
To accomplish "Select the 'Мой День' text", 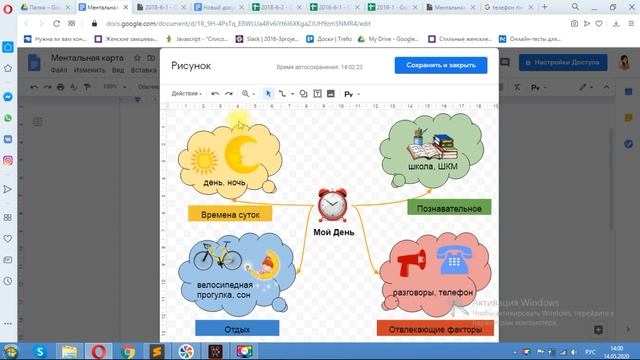I will coord(334,232).
